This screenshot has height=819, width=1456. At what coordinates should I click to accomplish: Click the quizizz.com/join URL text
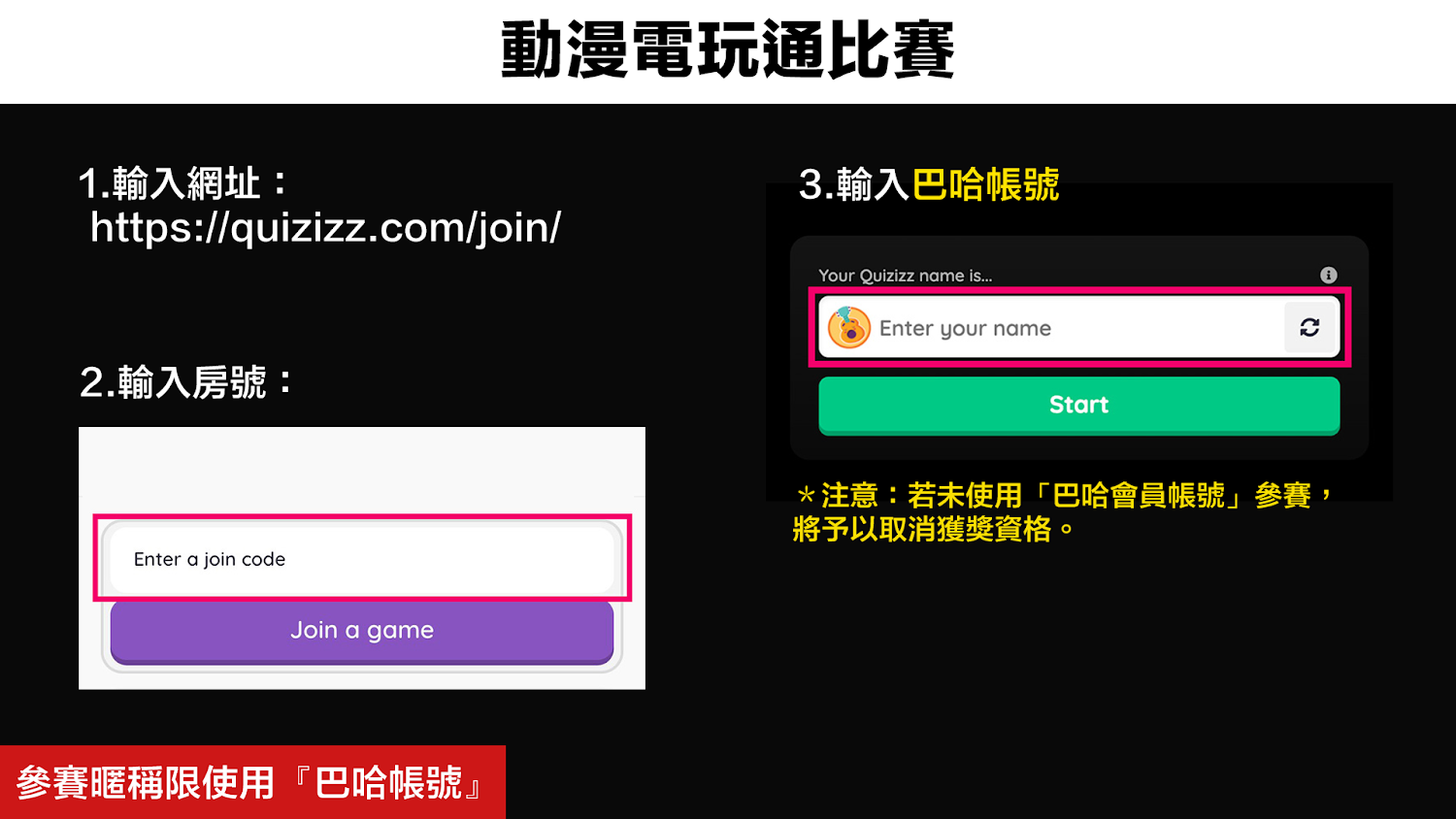tap(325, 228)
